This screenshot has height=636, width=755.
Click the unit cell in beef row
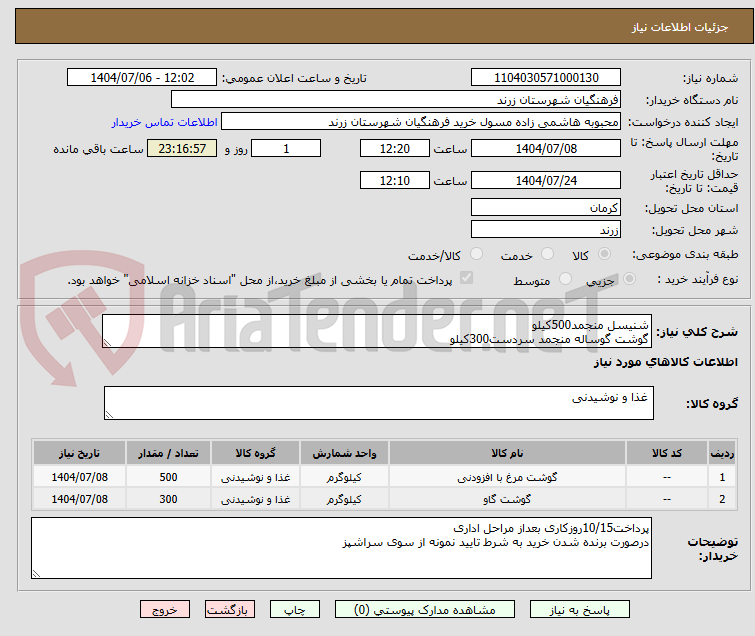click(344, 499)
